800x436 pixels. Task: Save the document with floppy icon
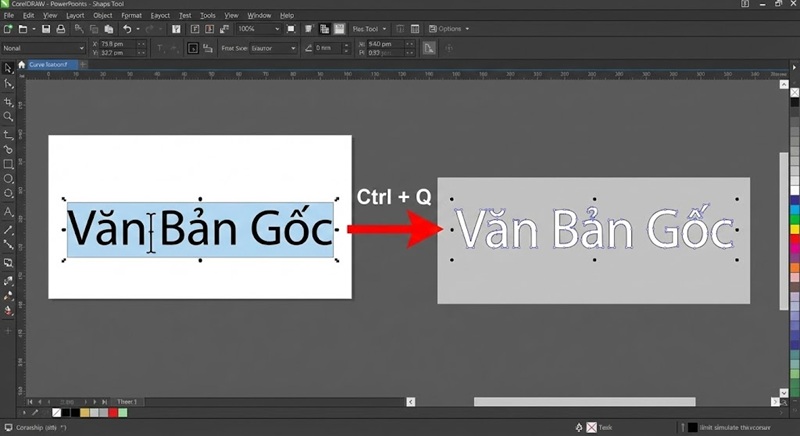46,29
